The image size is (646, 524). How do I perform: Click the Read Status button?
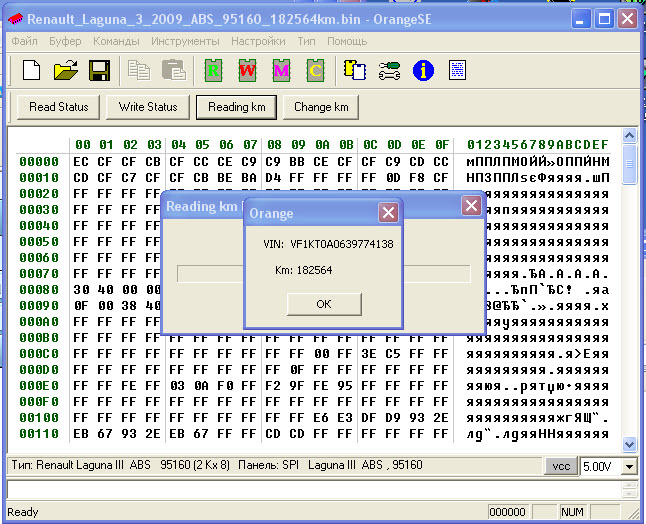tap(59, 107)
